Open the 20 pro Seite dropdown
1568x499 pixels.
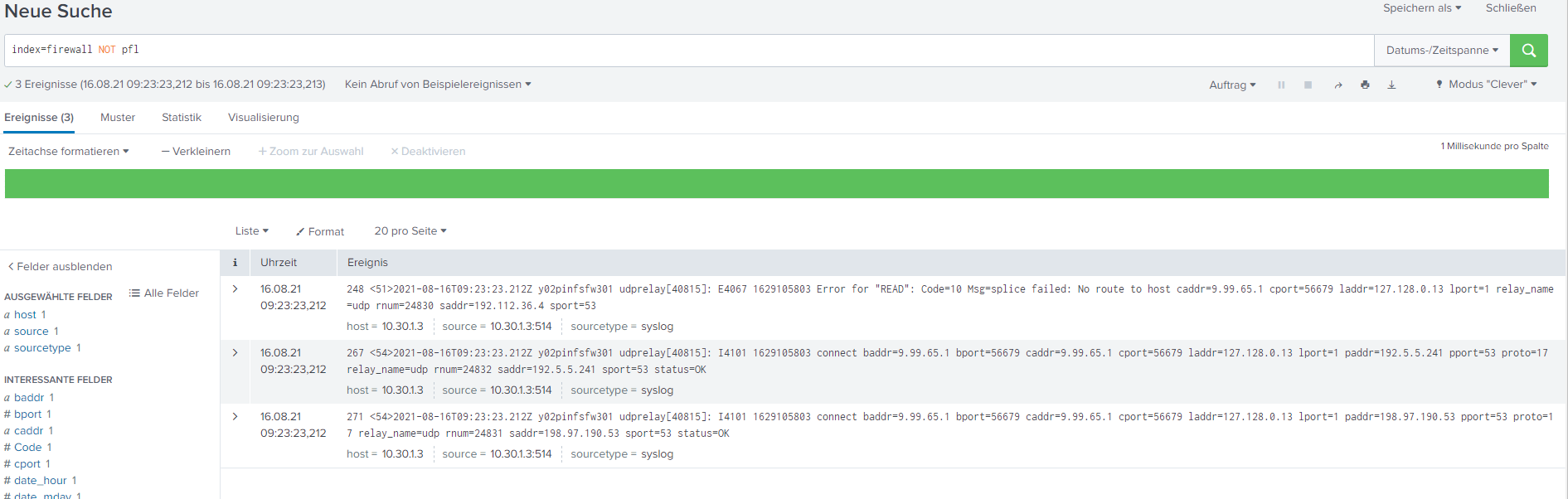click(410, 231)
